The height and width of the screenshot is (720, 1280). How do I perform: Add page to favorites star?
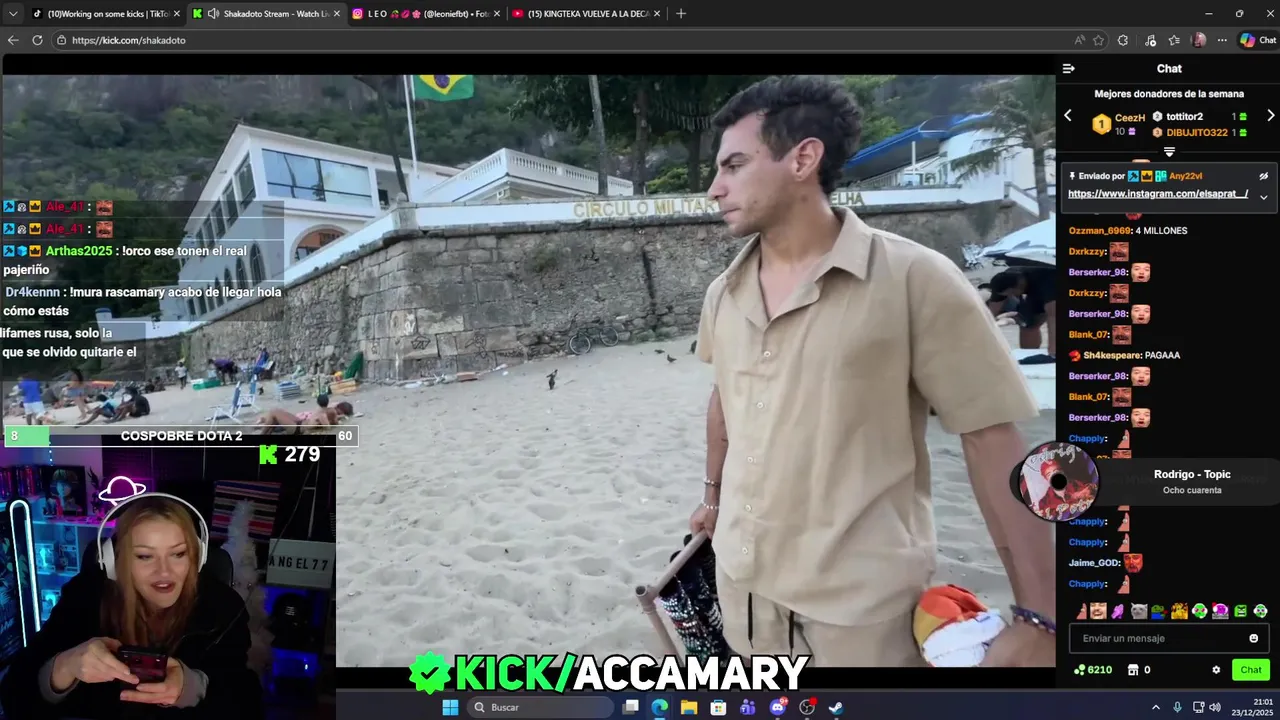click(1098, 40)
